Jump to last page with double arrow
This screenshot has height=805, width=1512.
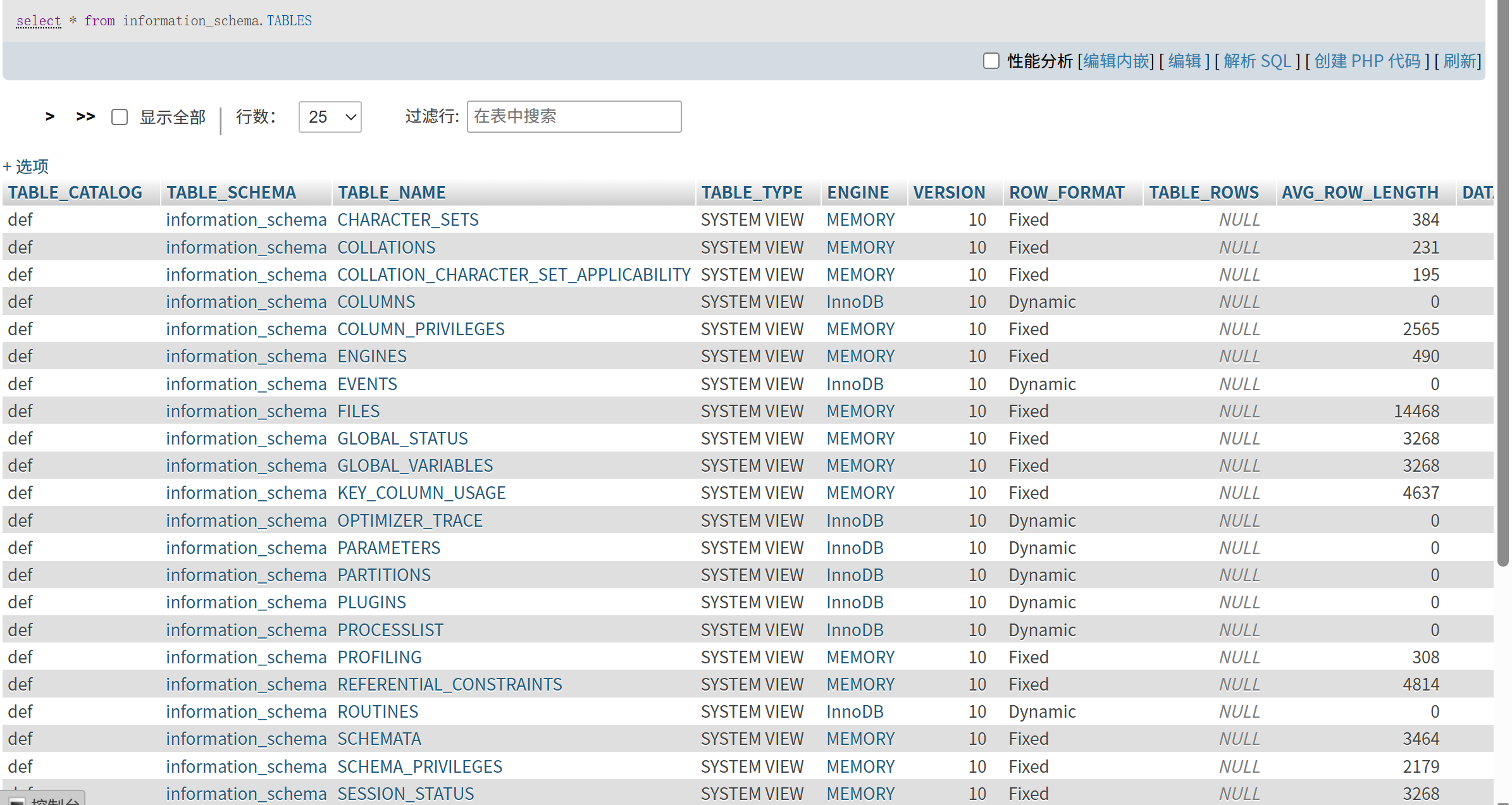pyautogui.click(x=85, y=116)
